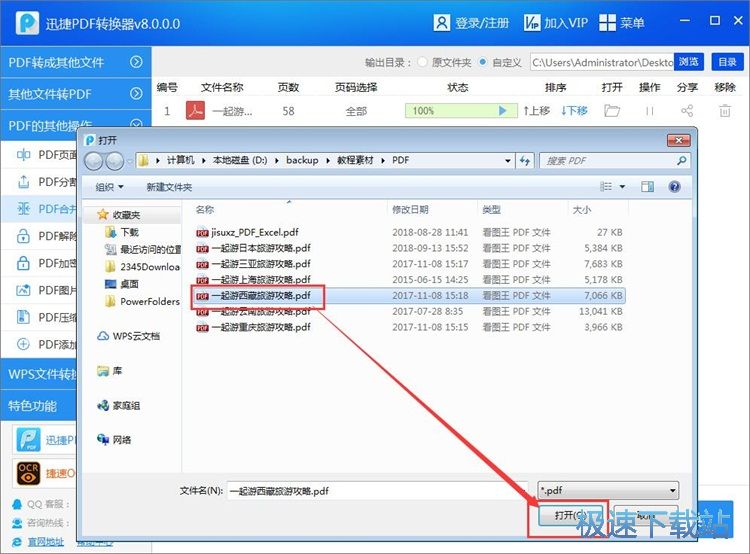
Task: Open output folder icon in row 1
Action: tap(612, 111)
